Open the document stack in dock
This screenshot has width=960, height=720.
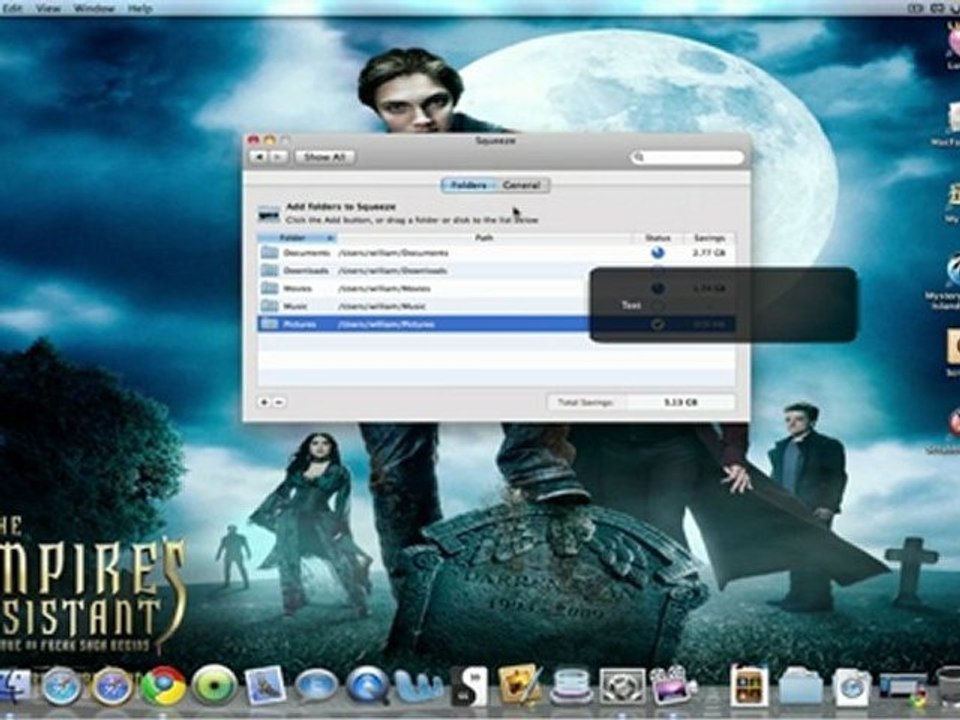[852, 687]
